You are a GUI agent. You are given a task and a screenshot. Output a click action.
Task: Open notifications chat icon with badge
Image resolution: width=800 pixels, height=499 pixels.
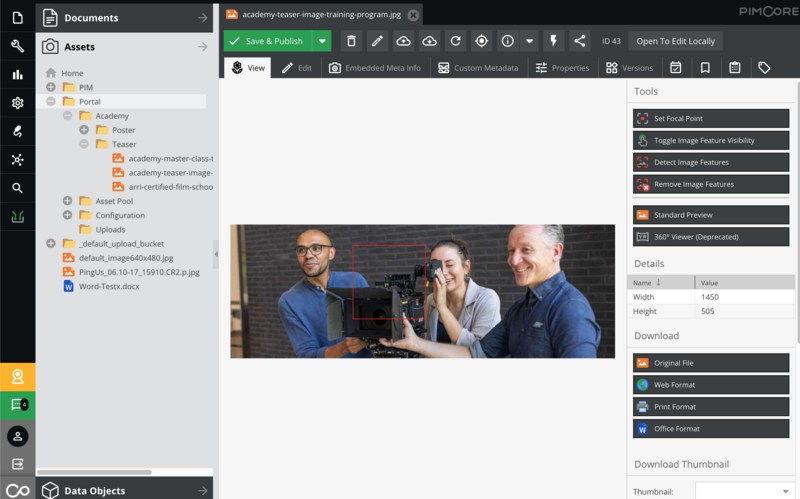(17, 405)
